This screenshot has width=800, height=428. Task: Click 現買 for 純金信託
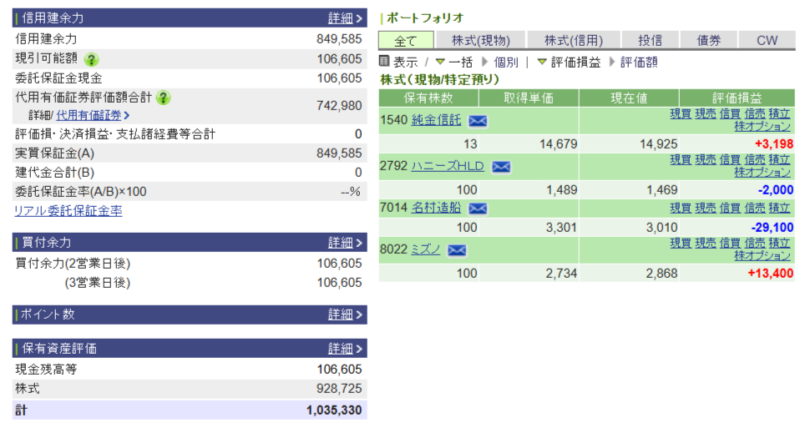click(x=681, y=114)
